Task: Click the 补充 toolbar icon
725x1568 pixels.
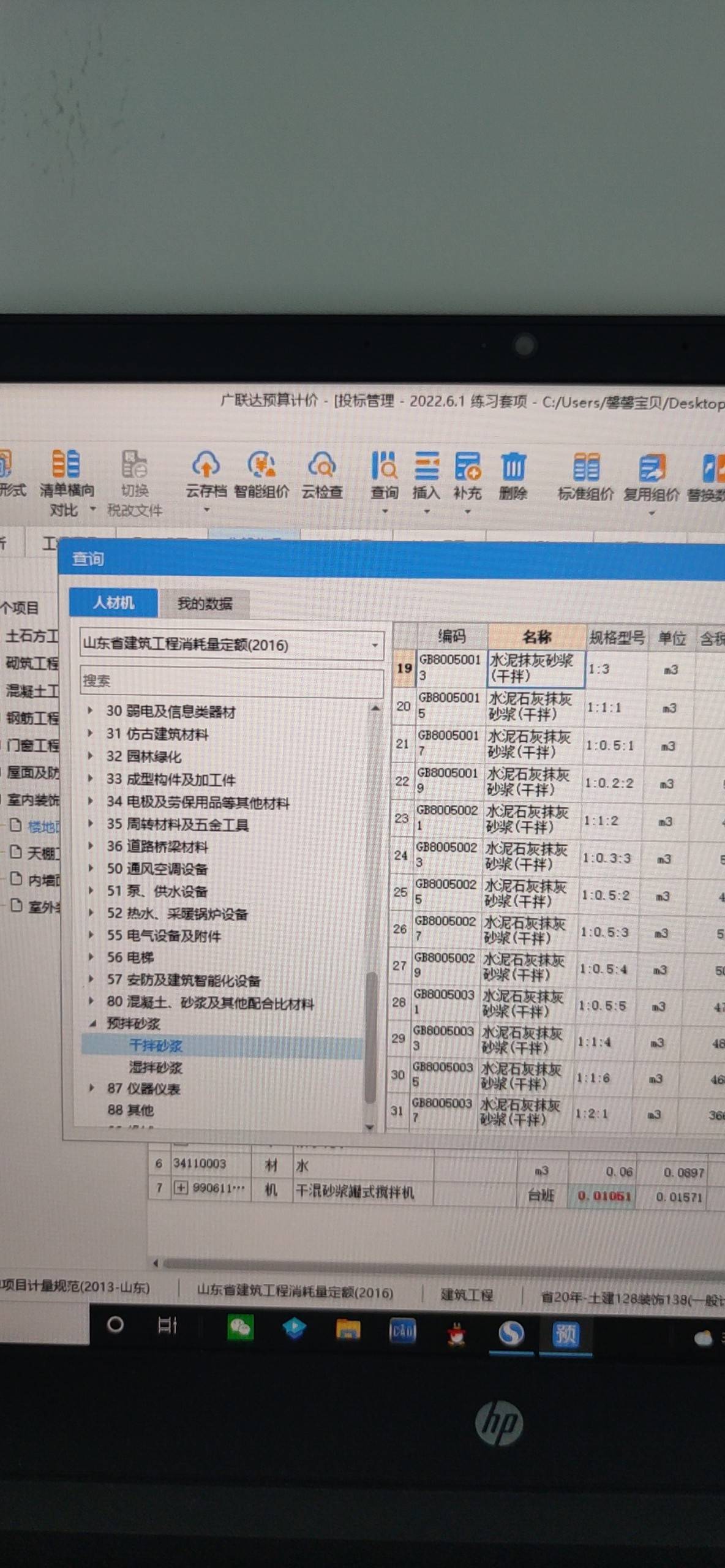Action: [x=468, y=467]
